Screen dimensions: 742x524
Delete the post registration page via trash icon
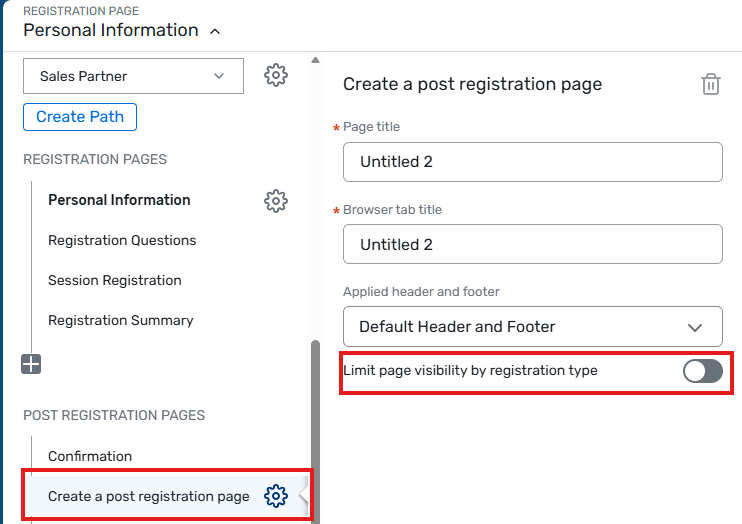(710, 84)
